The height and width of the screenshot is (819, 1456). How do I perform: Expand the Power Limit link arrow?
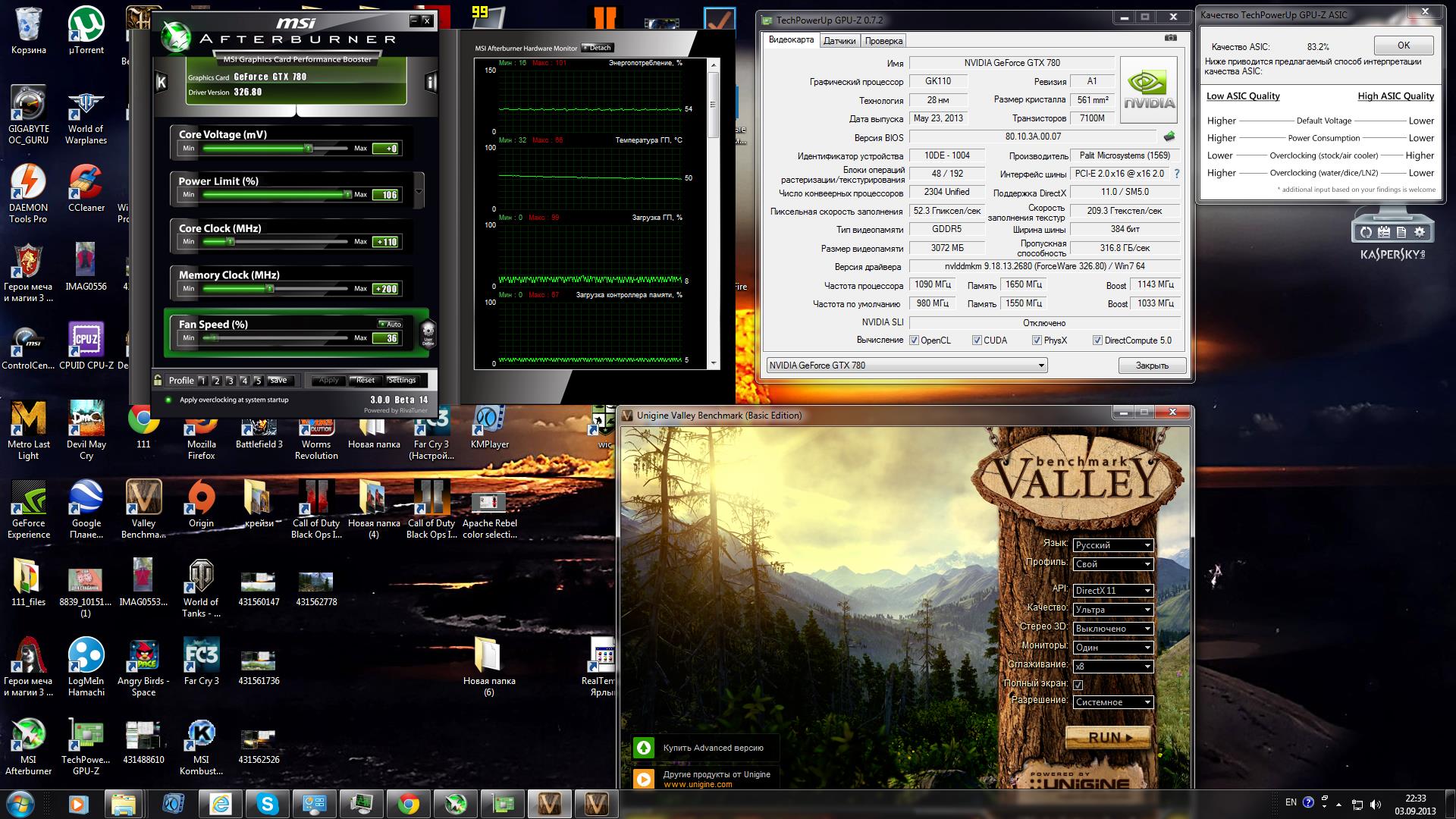[x=419, y=190]
